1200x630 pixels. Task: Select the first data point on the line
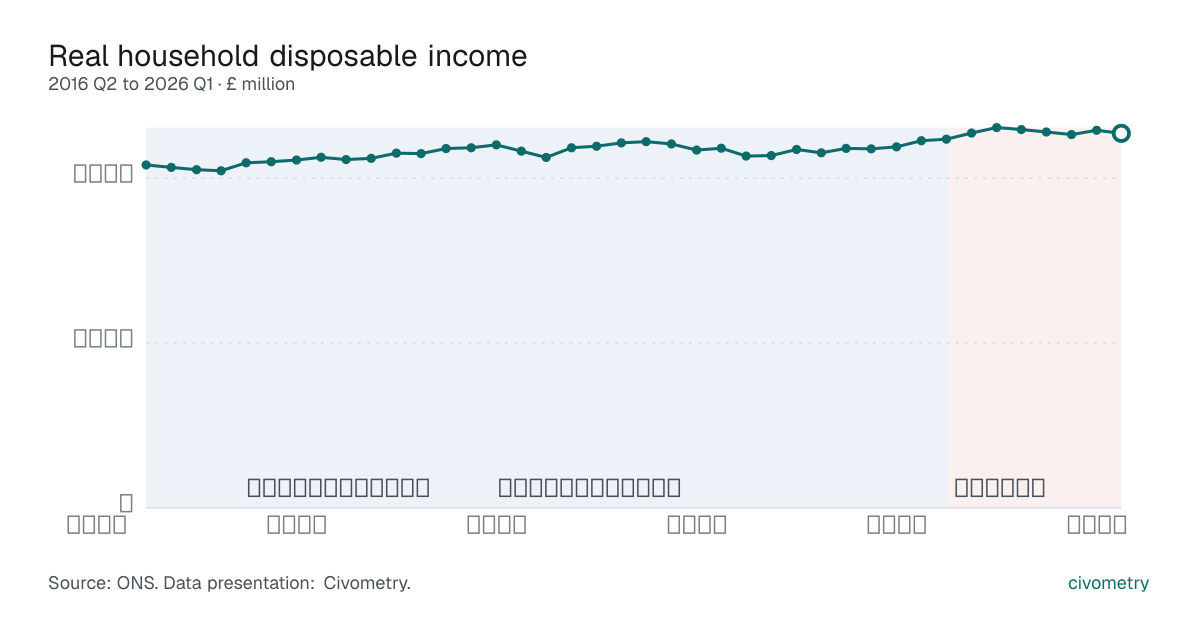(x=146, y=165)
